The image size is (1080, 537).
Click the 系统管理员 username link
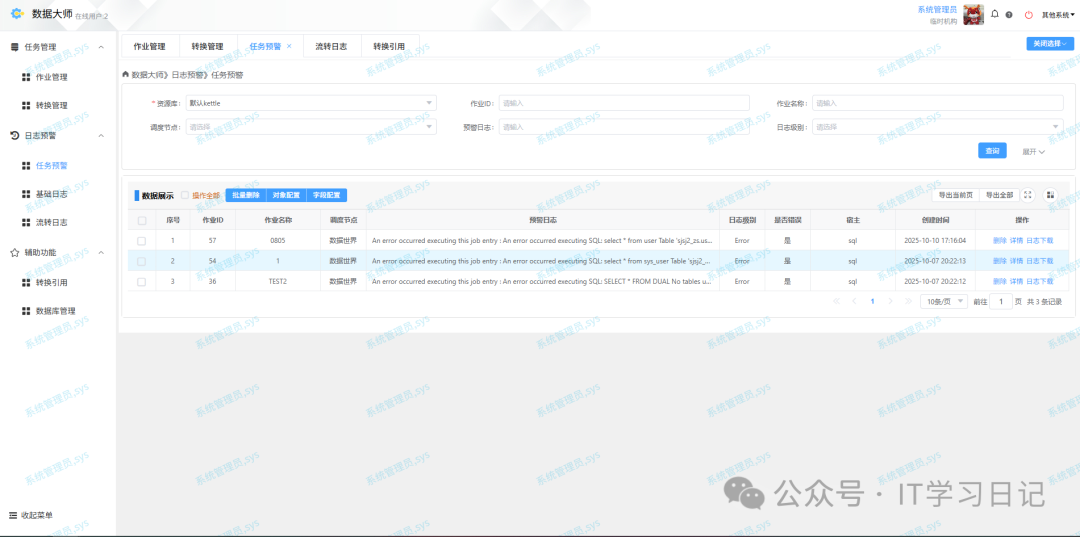[937, 9]
